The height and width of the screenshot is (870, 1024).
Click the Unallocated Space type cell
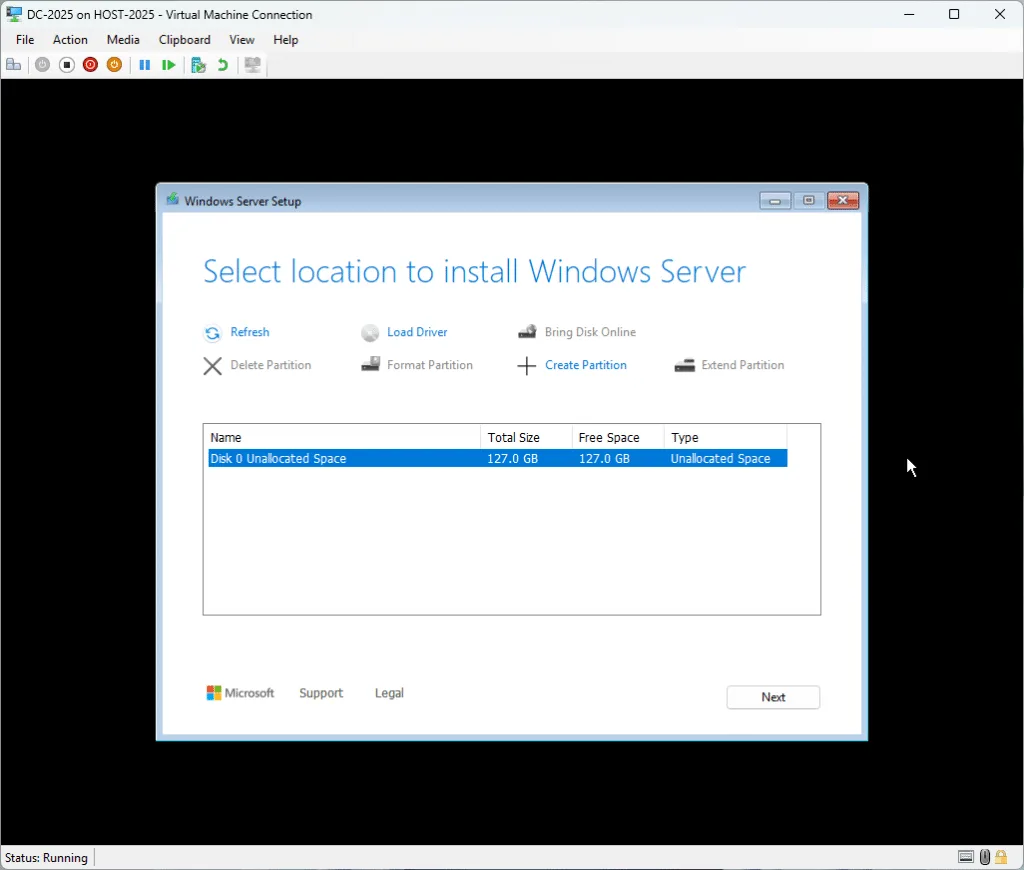720,459
